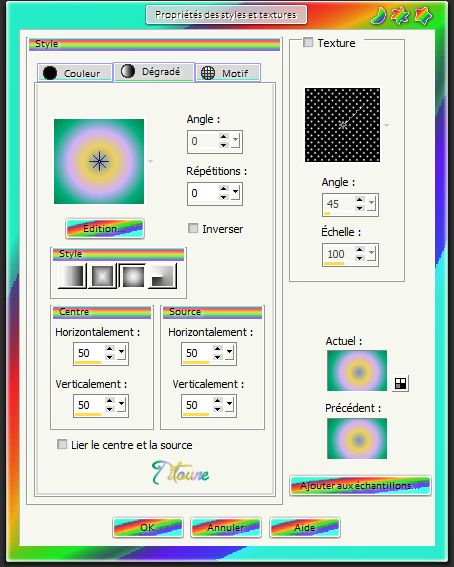Click the multicolor star title bar icon

coord(400,15)
